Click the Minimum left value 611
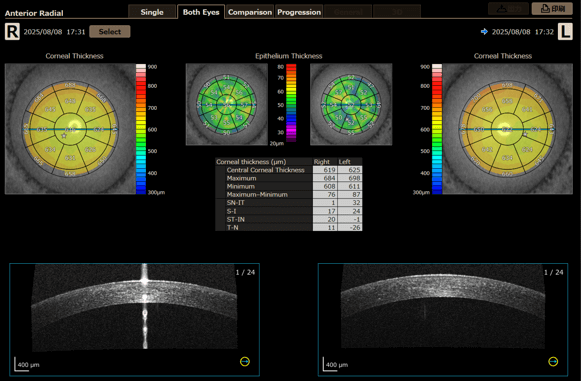This screenshot has height=381, width=581. point(350,186)
